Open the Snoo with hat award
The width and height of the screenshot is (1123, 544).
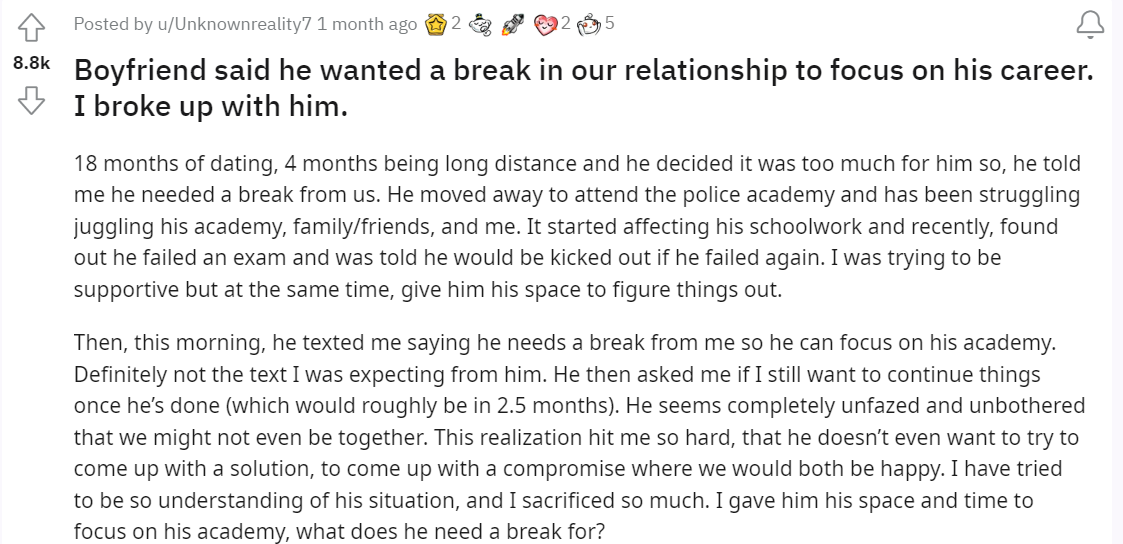479,25
